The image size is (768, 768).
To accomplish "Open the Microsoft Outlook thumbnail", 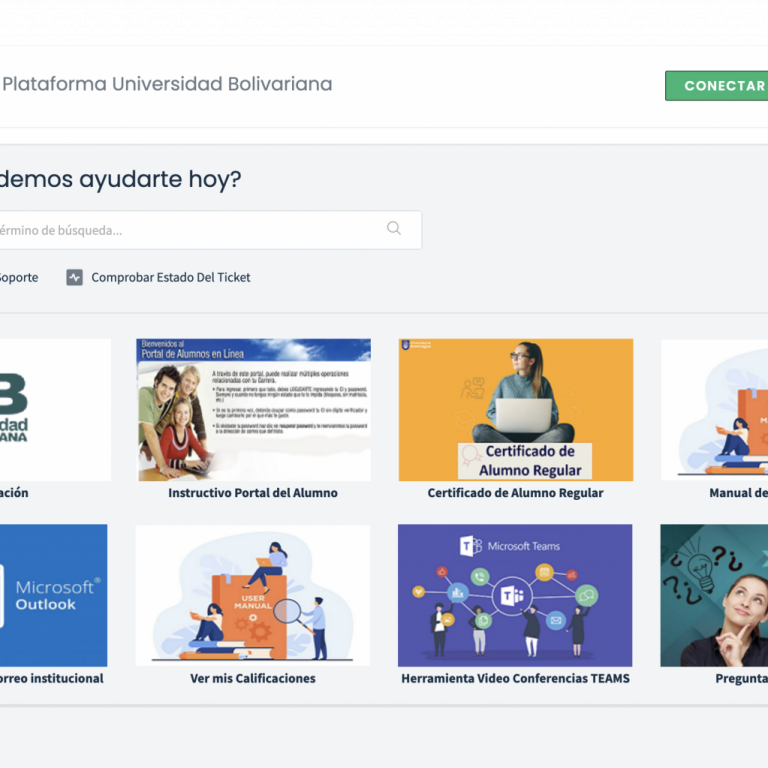I will pos(53,595).
